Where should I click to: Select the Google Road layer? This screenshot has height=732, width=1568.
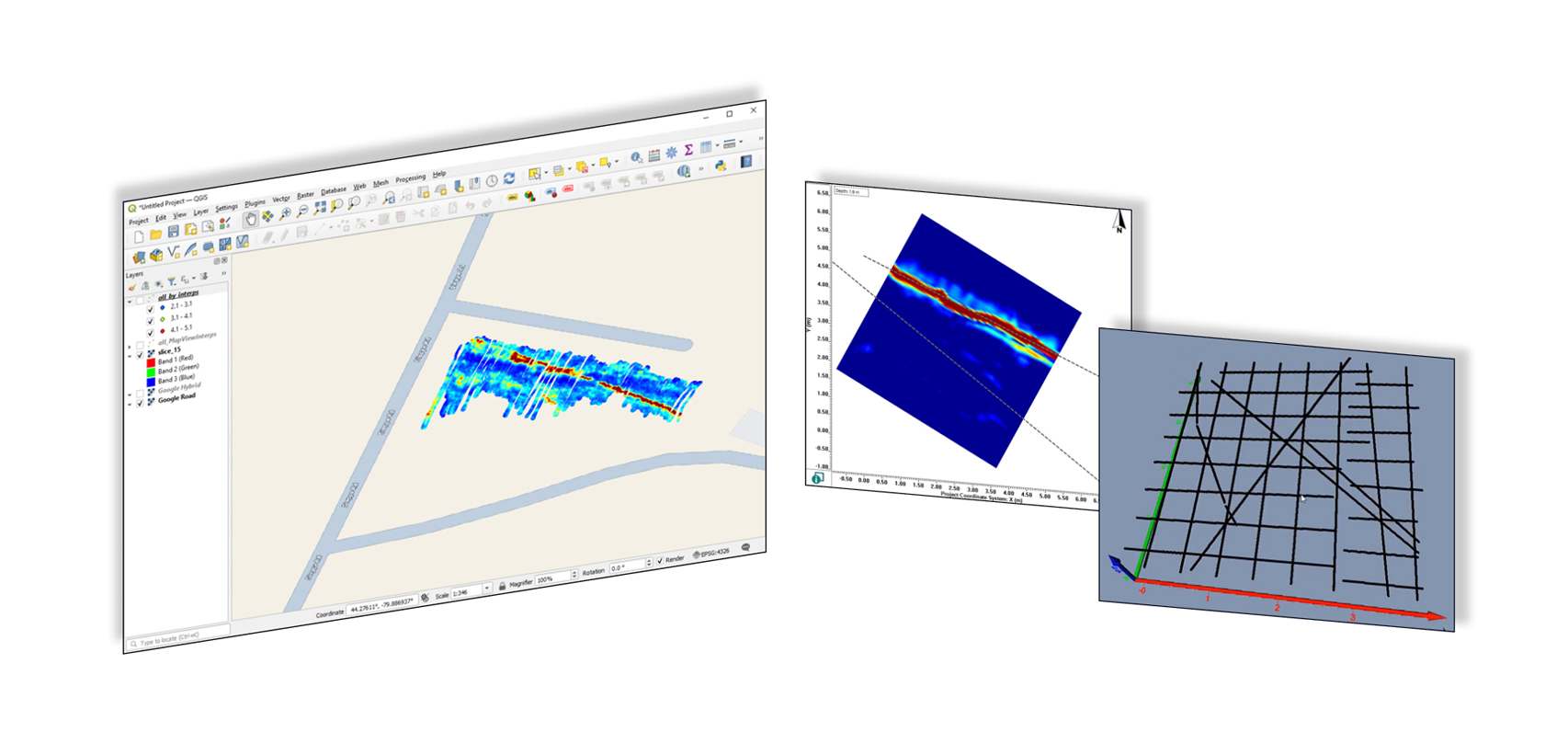pyautogui.click(x=176, y=398)
